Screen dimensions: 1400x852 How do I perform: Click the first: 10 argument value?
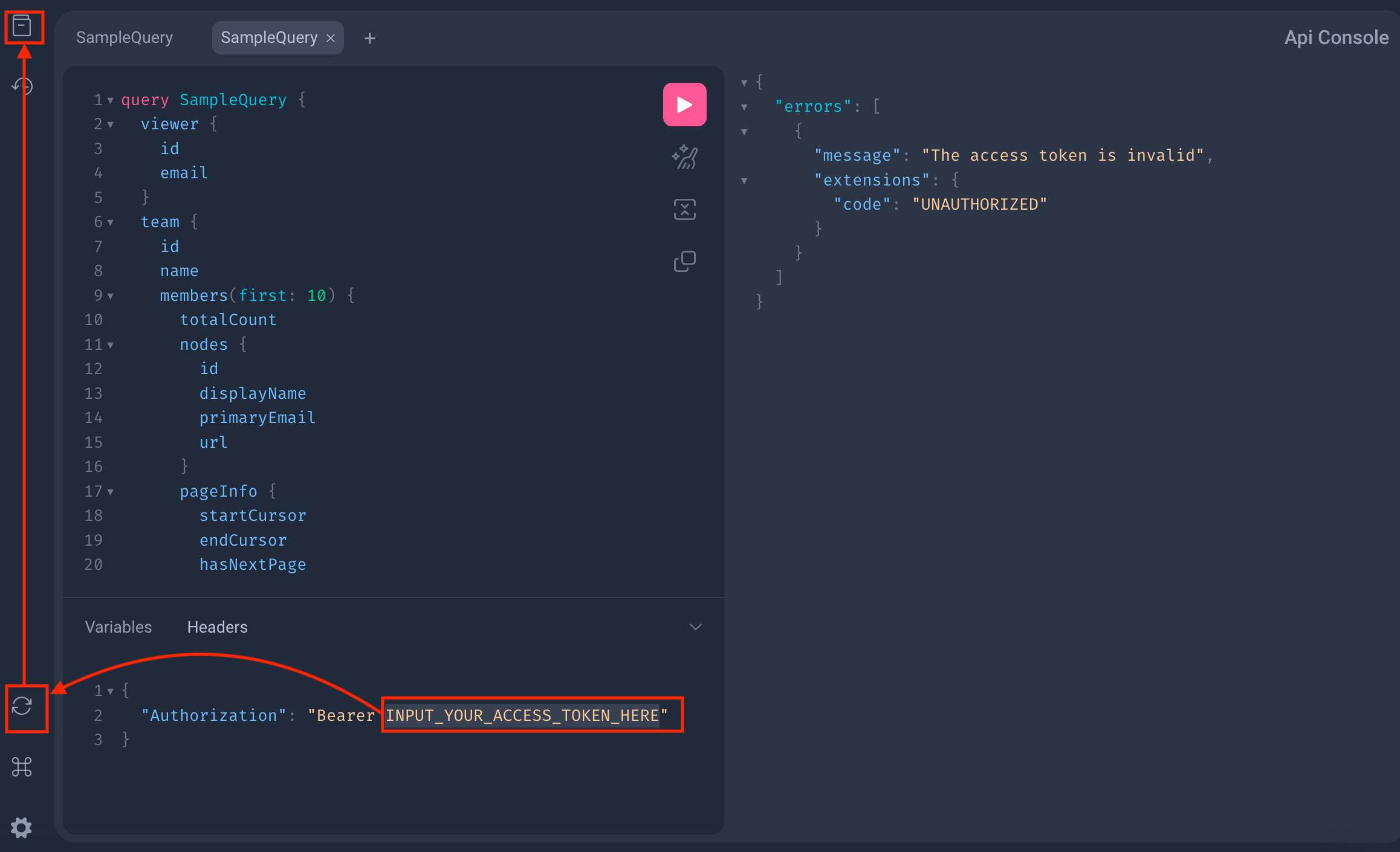pyautogui.click(x=317, y=295)
